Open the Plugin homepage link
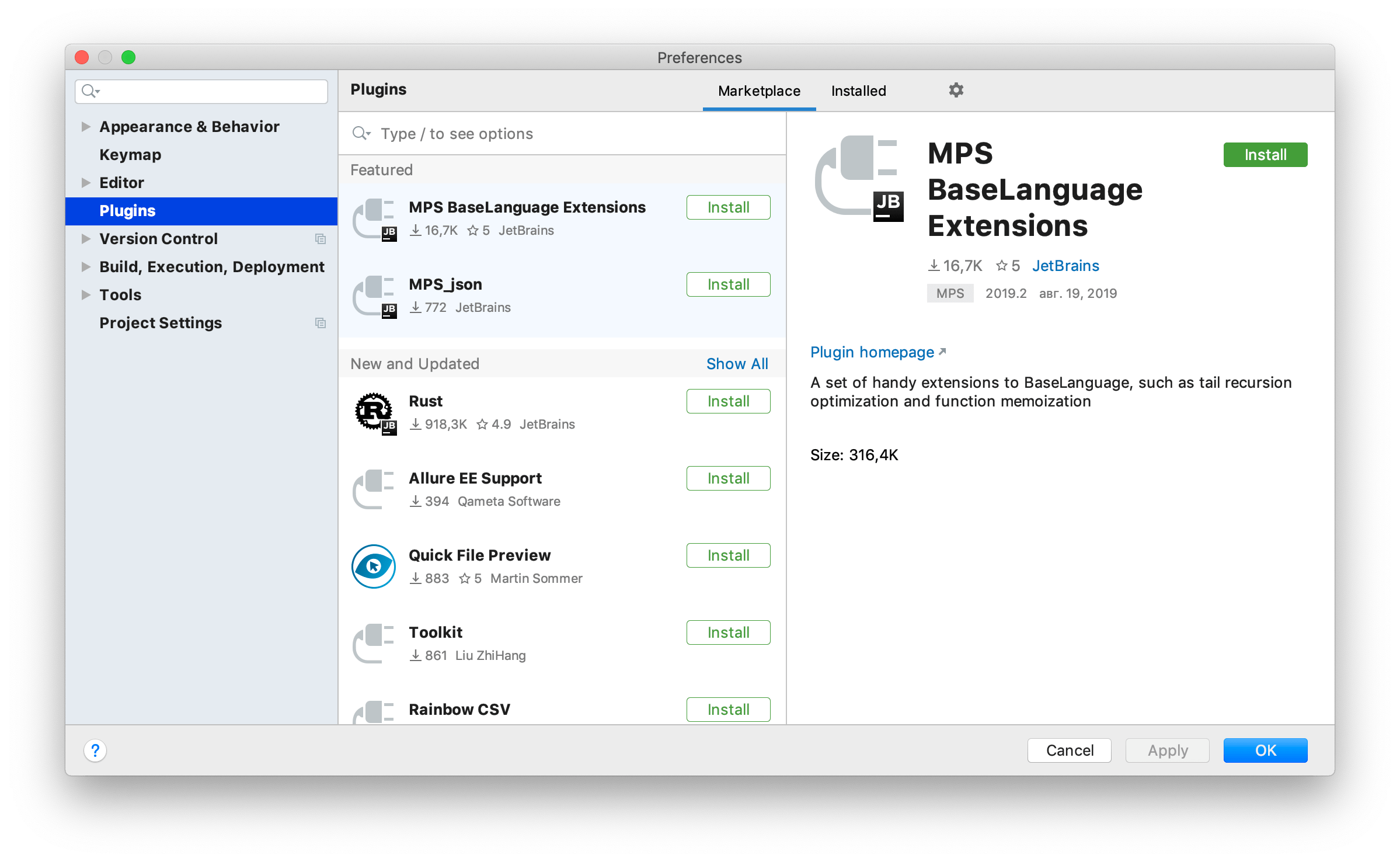The image size is (1400, 862). pos(871,352)
